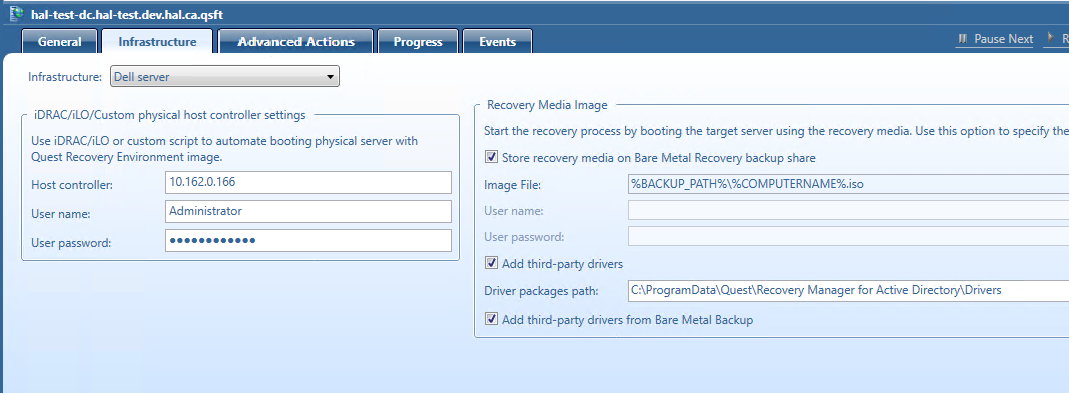Click the host controller User password field
1069x393 pixels.
(308, 240)
